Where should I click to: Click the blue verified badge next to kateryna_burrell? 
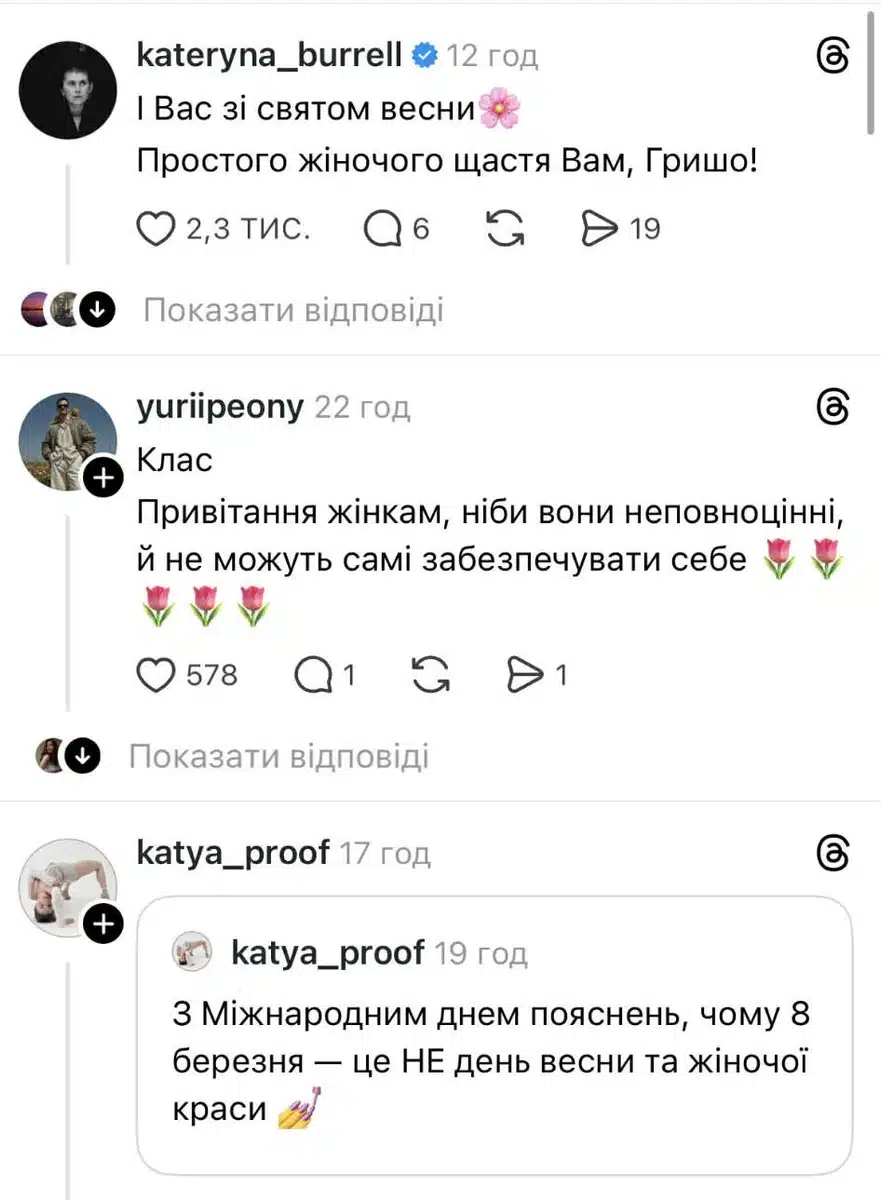pyautogui.click(x=423, y=57)
